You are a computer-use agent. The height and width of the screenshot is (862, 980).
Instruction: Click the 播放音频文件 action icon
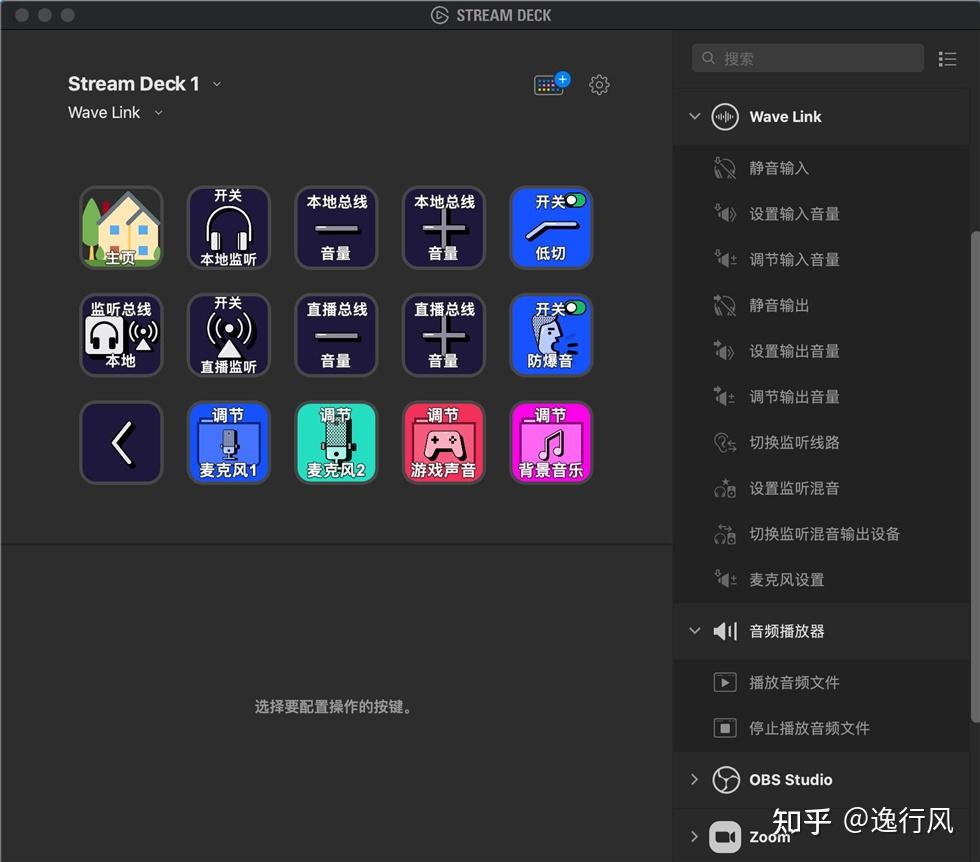[x=725, y=682]
